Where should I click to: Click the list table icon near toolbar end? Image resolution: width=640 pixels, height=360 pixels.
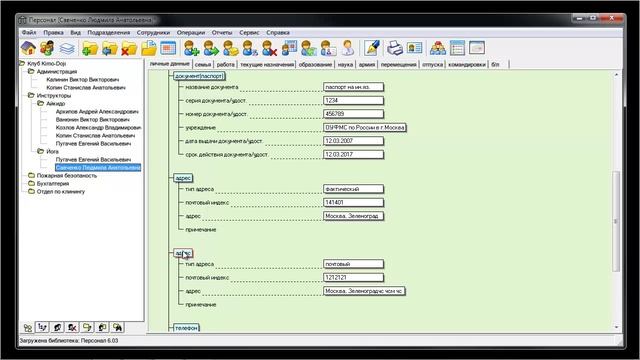click(x=457, y=49)
